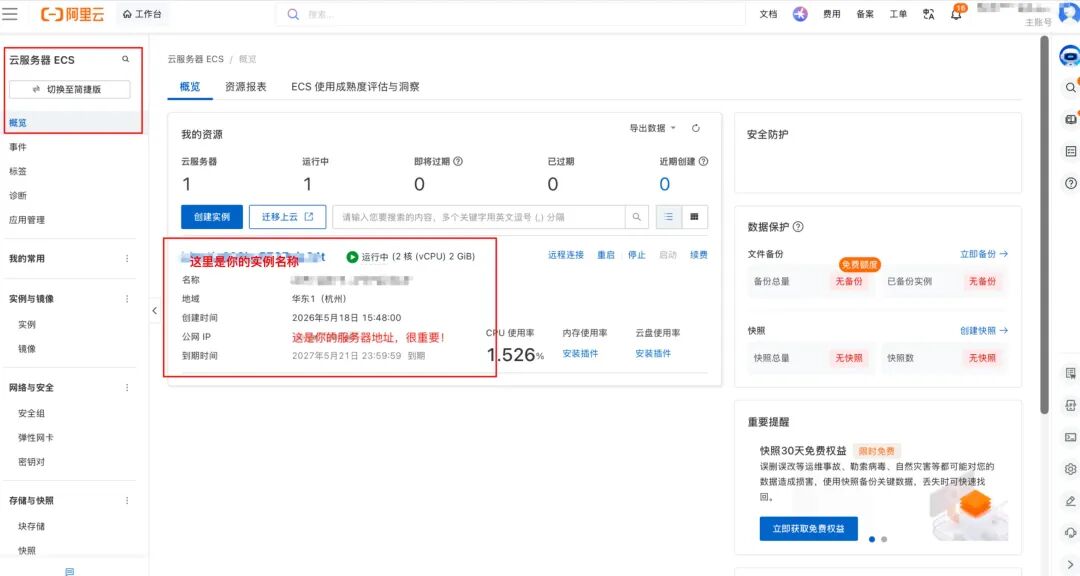Open the 工单 menu

click(898, 14)
